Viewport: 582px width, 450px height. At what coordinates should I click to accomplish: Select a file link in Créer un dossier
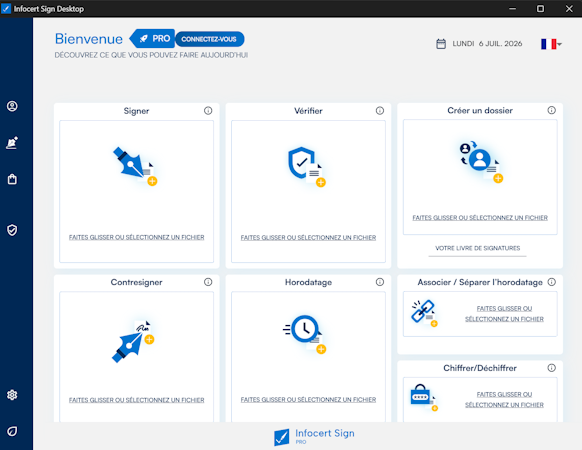pos(480,218)
